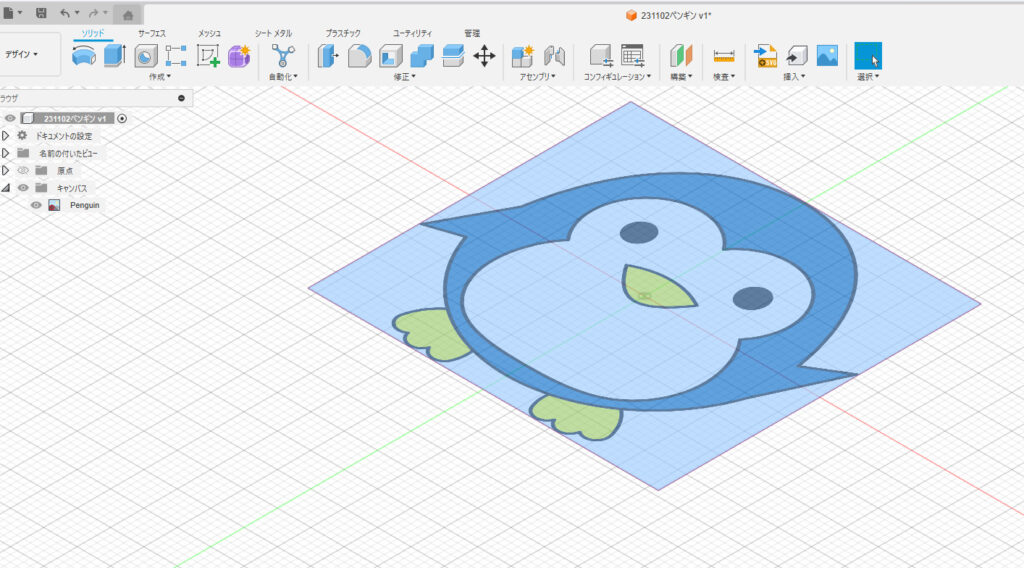This screenshot has width=1024, height=568.
Task: Activate radio button beside 231102ペンギン v1
Action: [122, 118]
